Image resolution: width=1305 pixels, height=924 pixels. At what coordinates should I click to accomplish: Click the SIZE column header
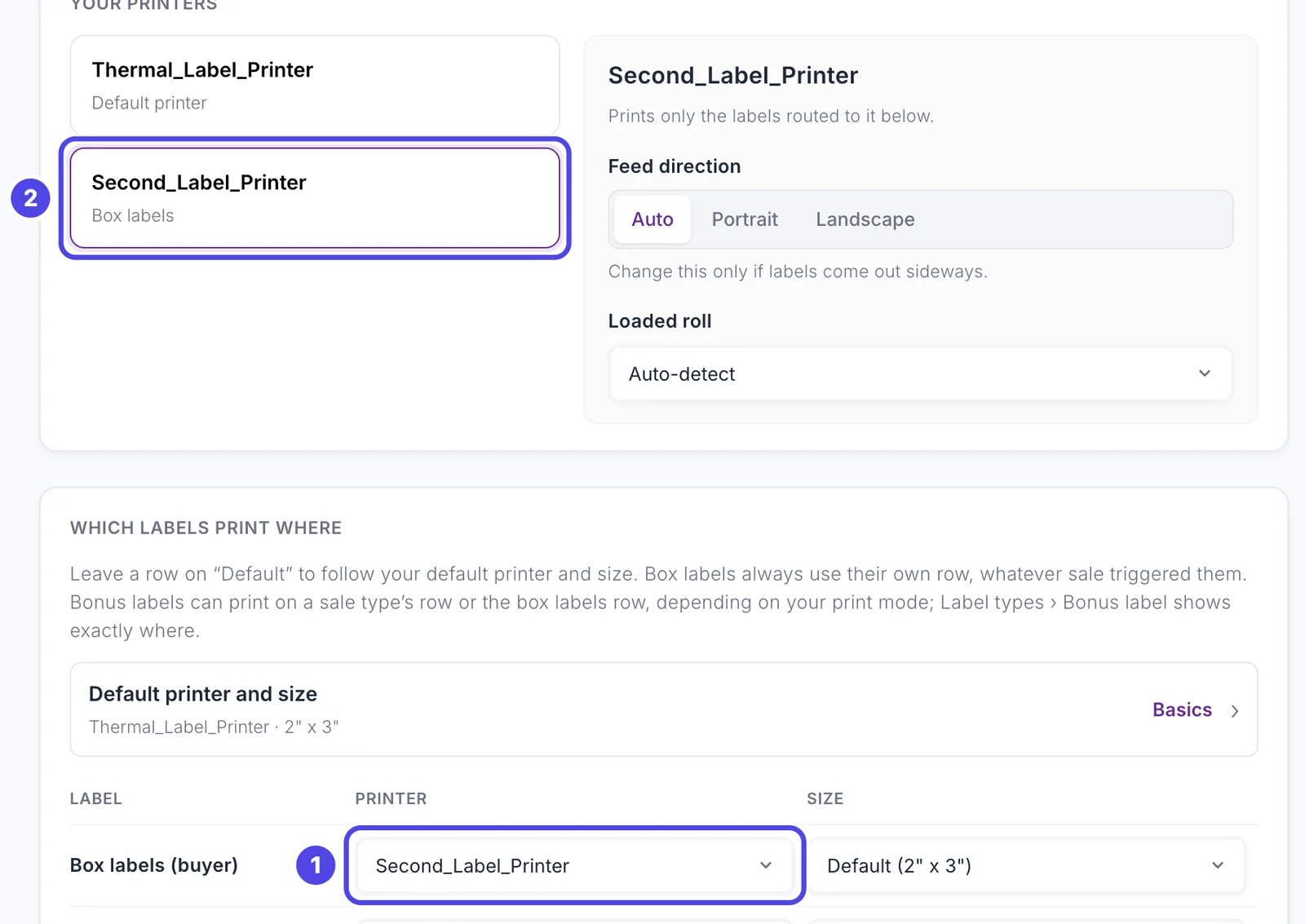click(x=825, y=798)
